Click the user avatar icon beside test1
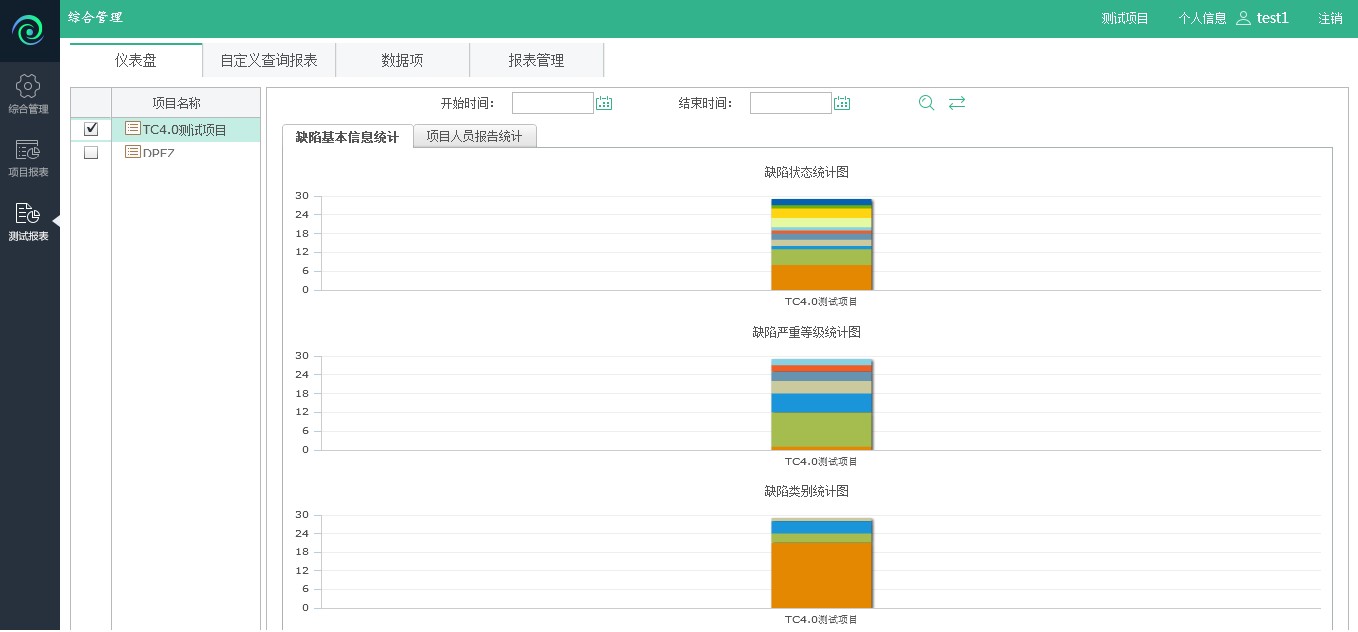 coord(1244,18)
